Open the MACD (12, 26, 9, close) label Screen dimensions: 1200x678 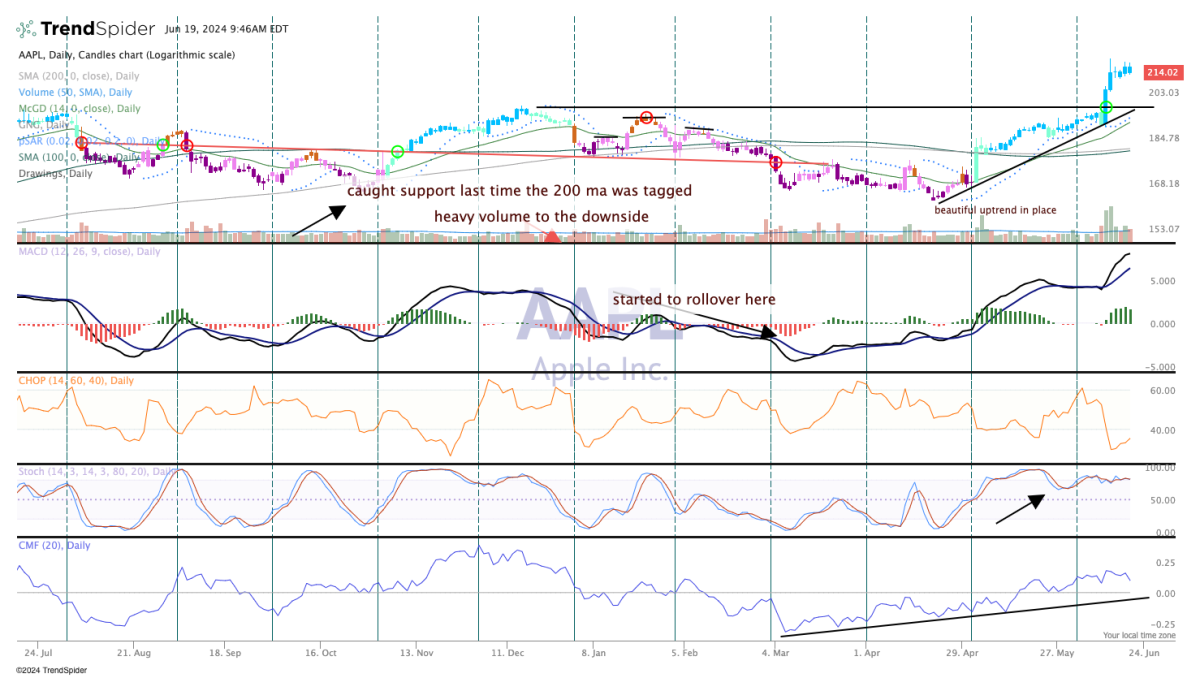point(89,251)
